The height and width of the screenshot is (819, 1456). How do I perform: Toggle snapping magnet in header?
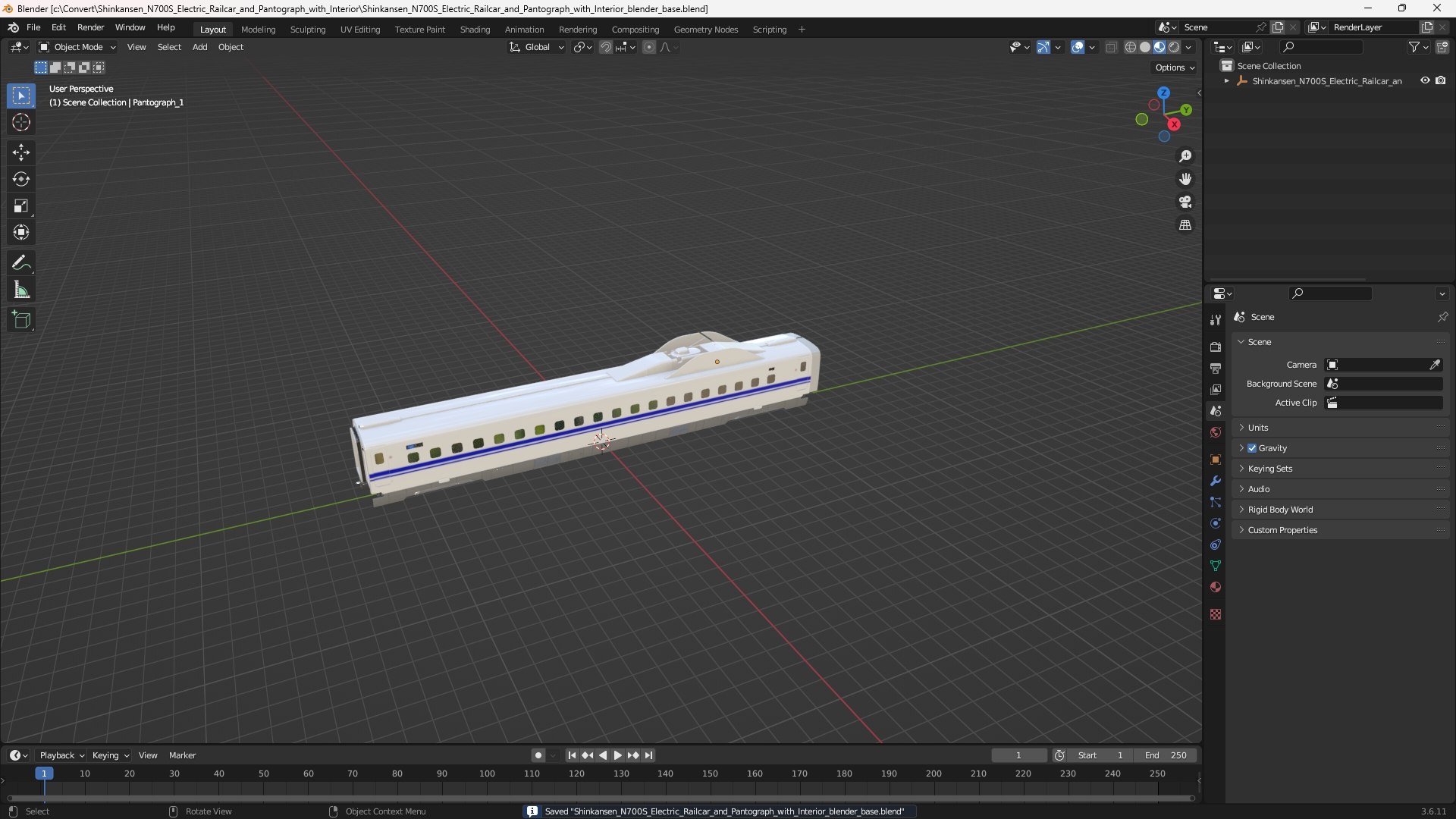[x=606, y=47]
